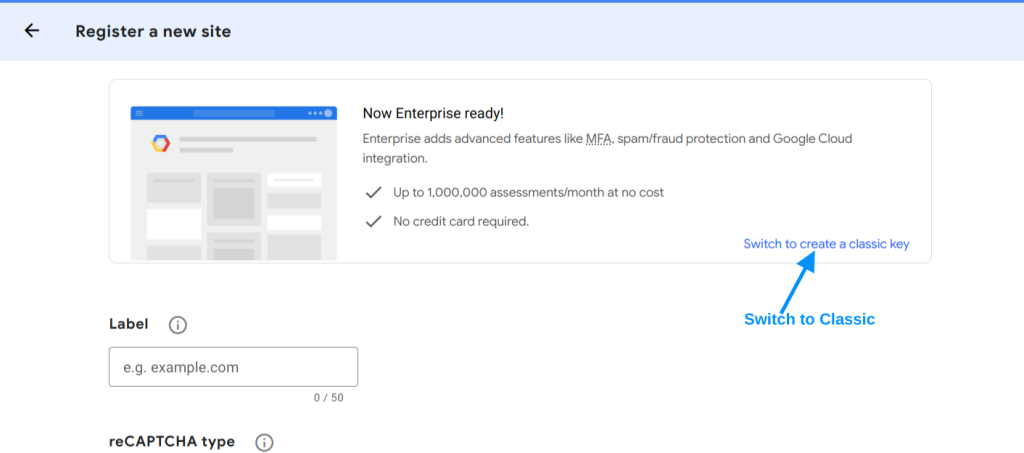Click the checkmark beside 1,000,000 assessments

click(x=373, y=193)
